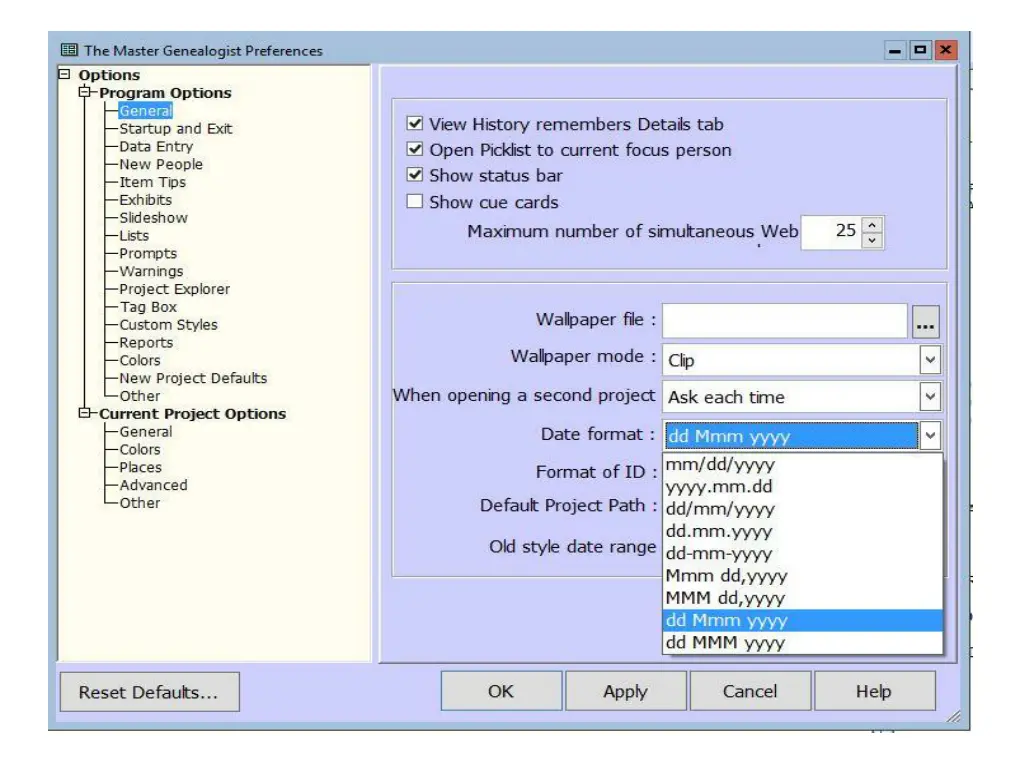Browse for a wallpaper file with the ellipsis button
Image resolution: width=1024 pixels, height=768 pixels.
click(x=925, y=321)
